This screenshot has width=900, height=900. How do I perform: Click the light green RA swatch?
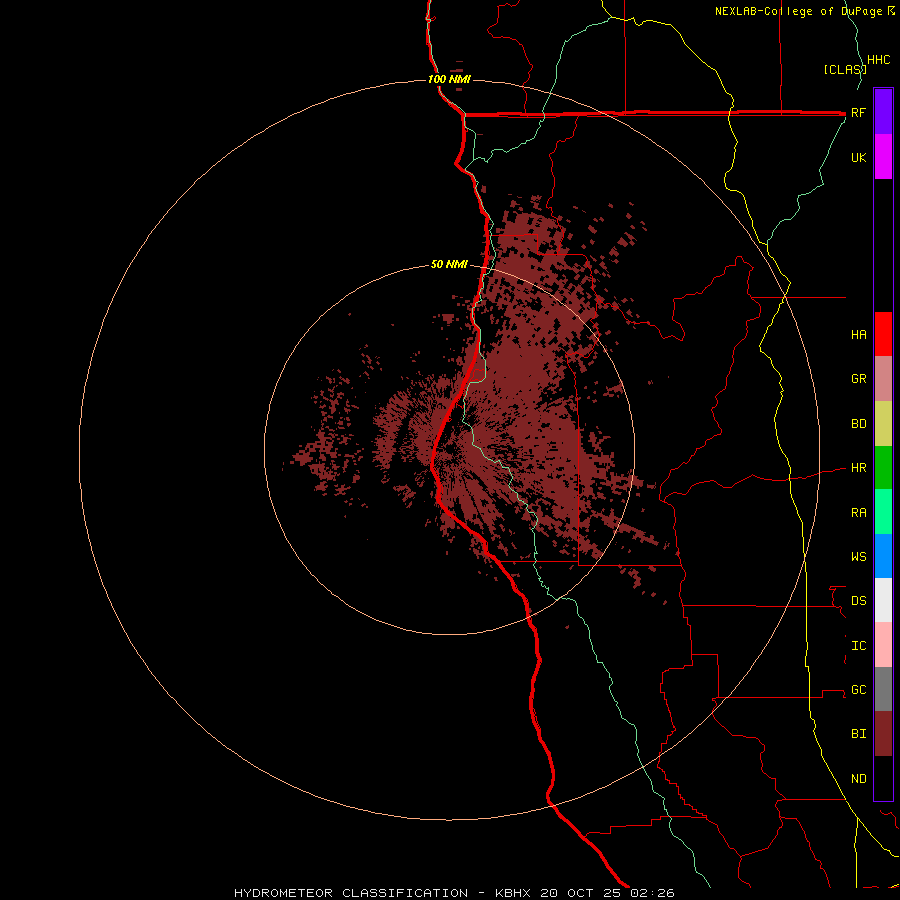click(883, 512)
